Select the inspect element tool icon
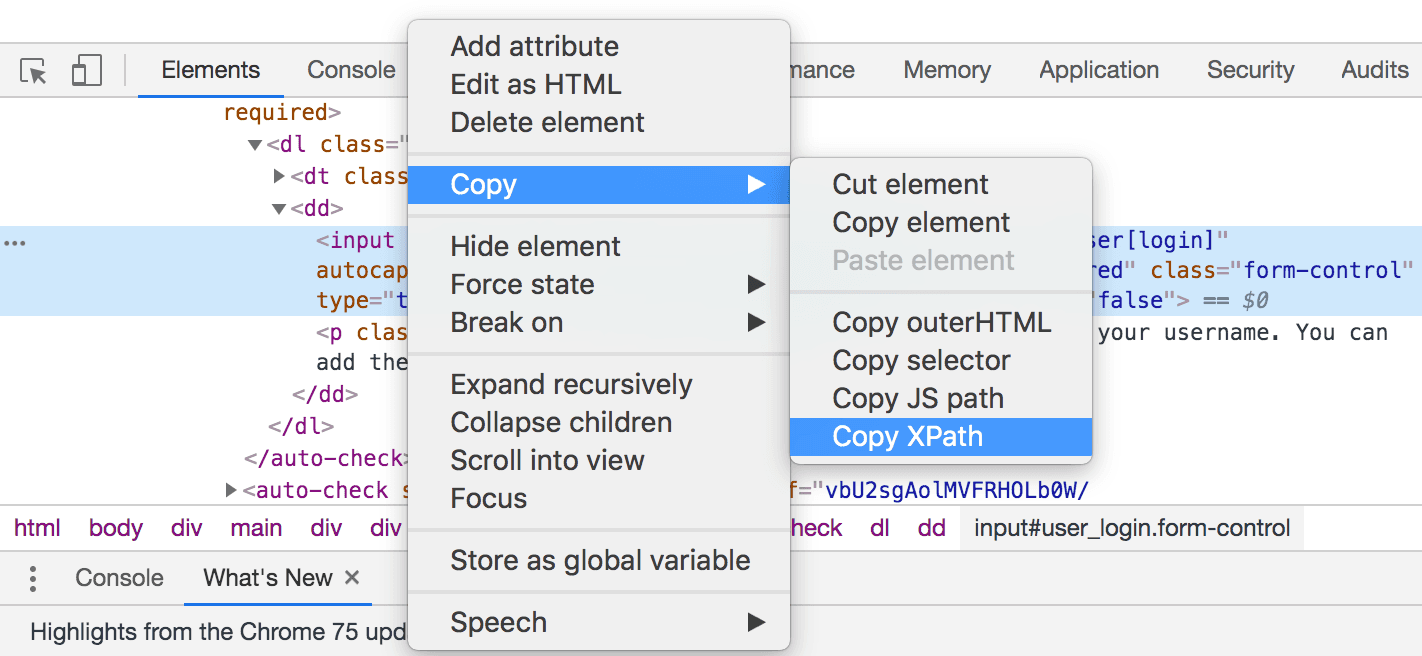This screenshot has width=1422, height=656. pyautogui.click(x=31, y=70)
